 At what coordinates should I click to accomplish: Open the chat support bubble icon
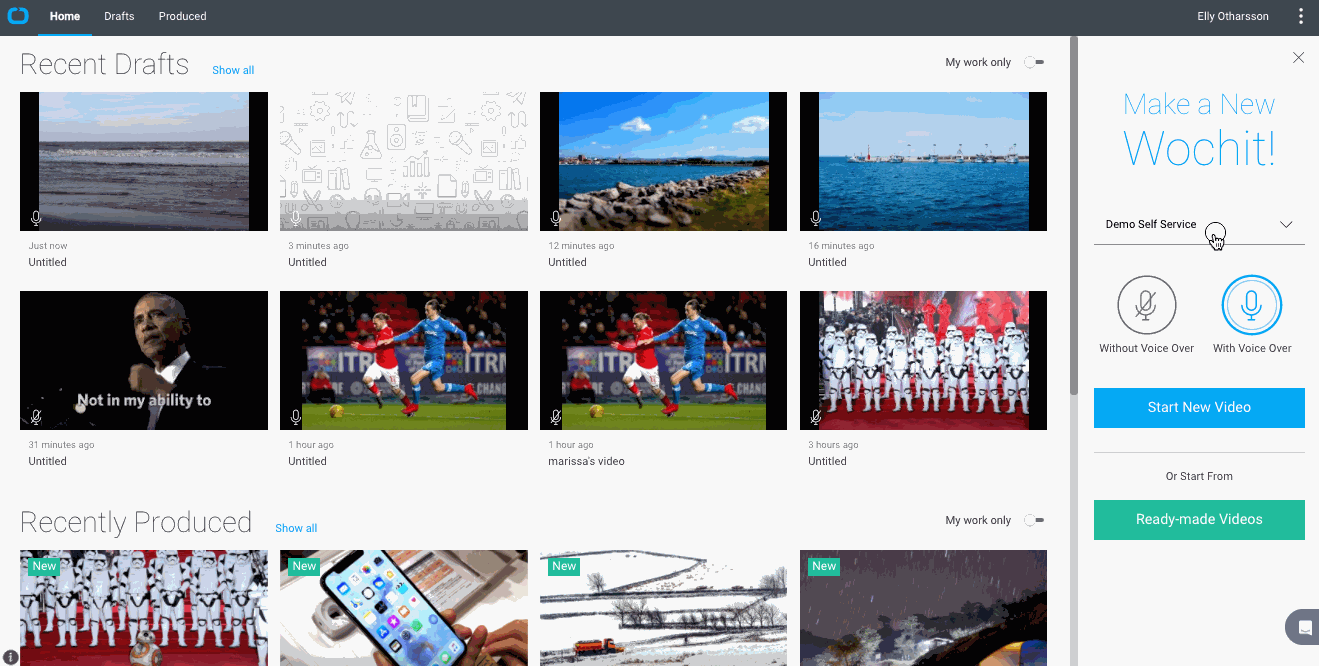click(1303, 627)
